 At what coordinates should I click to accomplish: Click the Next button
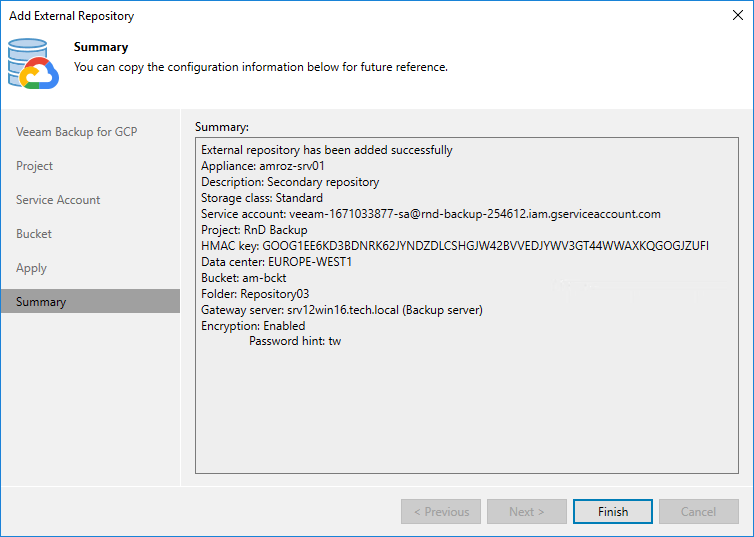(x=526, y=512)
